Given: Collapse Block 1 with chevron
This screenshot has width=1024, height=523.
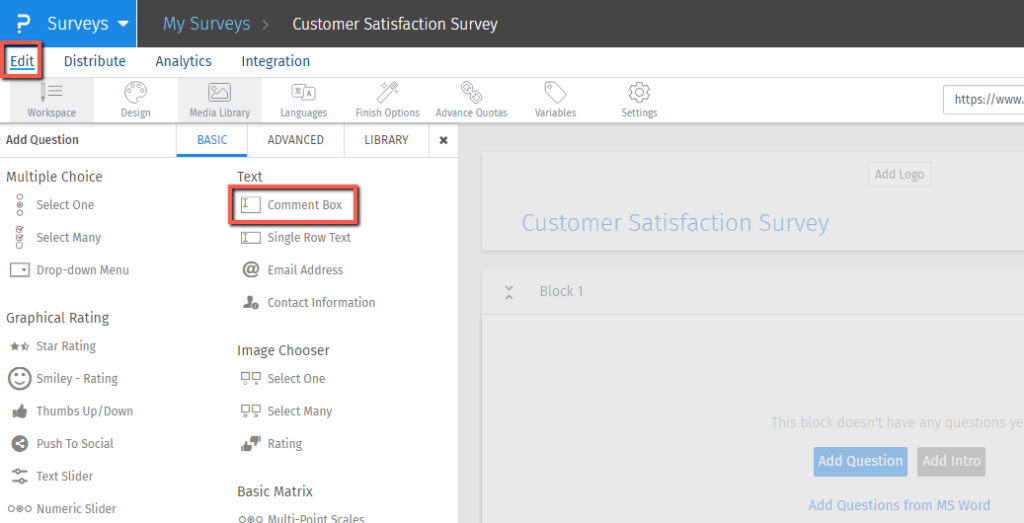Looking at the screenshot, I should 509,292.
